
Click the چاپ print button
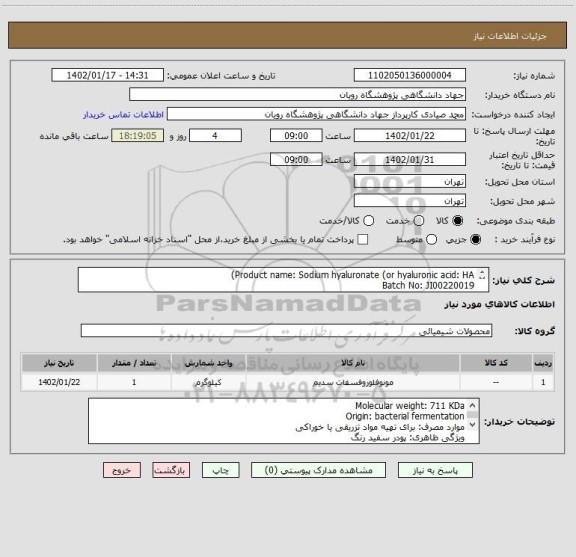tap(220, 470)
